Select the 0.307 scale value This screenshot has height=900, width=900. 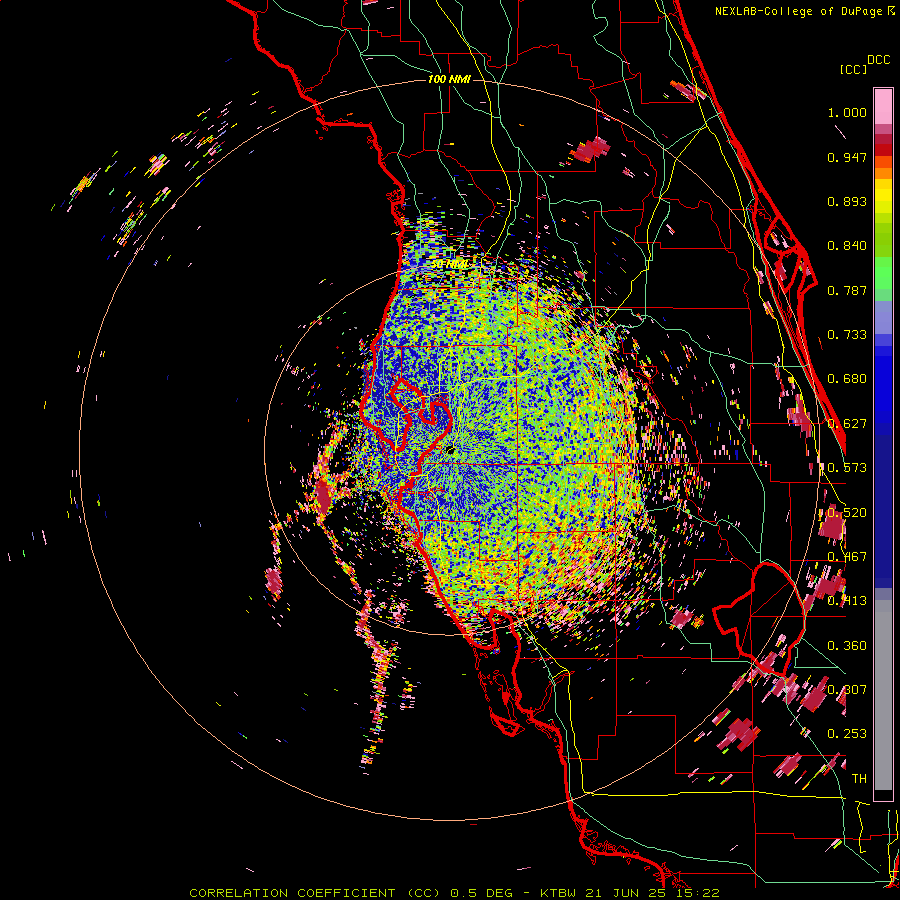coord(847,690)
